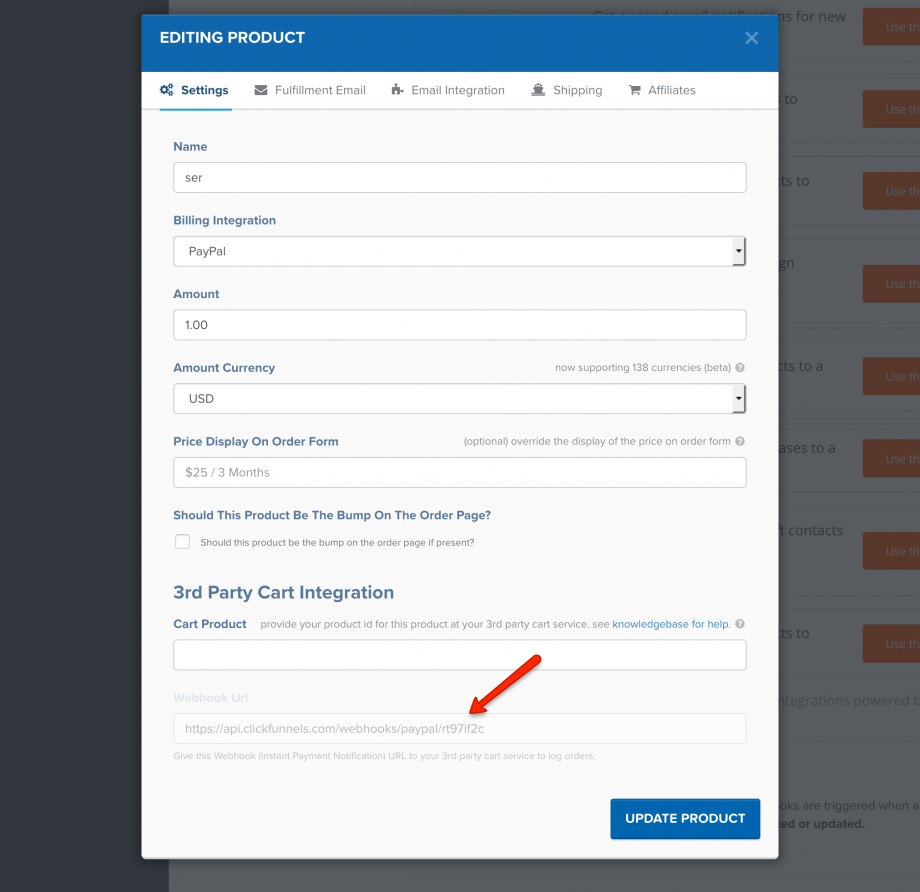
Task: Click the Email Integration puzzle icon
Action: coord(398,90)
